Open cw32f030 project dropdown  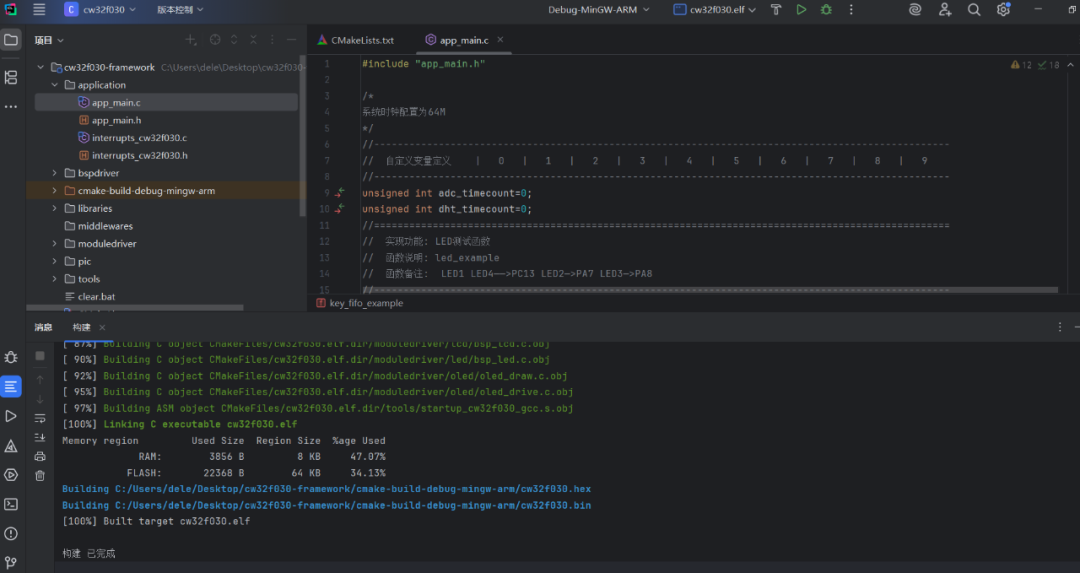(101, 10)
